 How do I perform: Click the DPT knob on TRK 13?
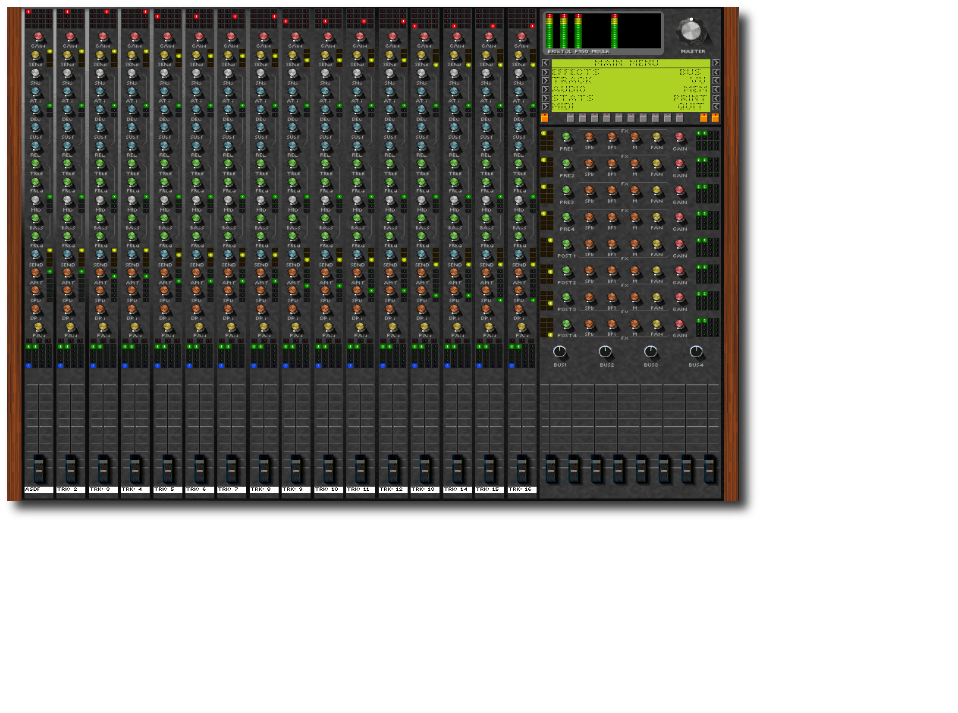[x=422, y=309]
